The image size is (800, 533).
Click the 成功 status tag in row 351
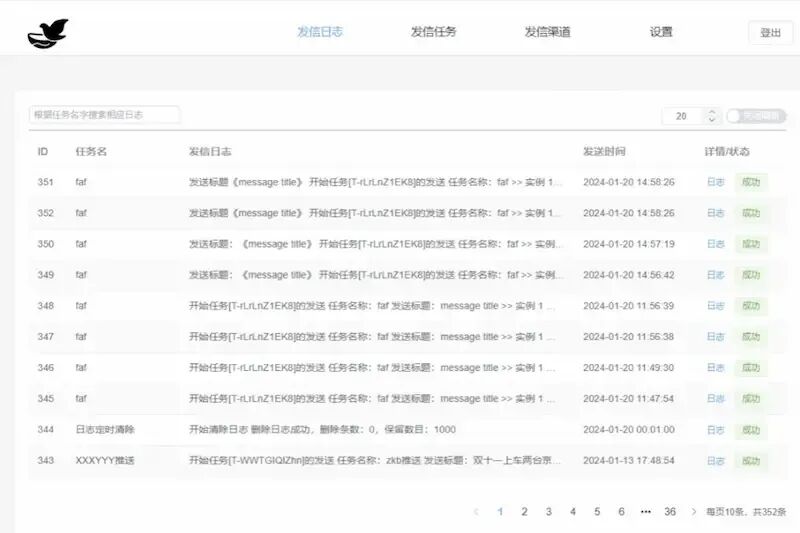(751, 182)
